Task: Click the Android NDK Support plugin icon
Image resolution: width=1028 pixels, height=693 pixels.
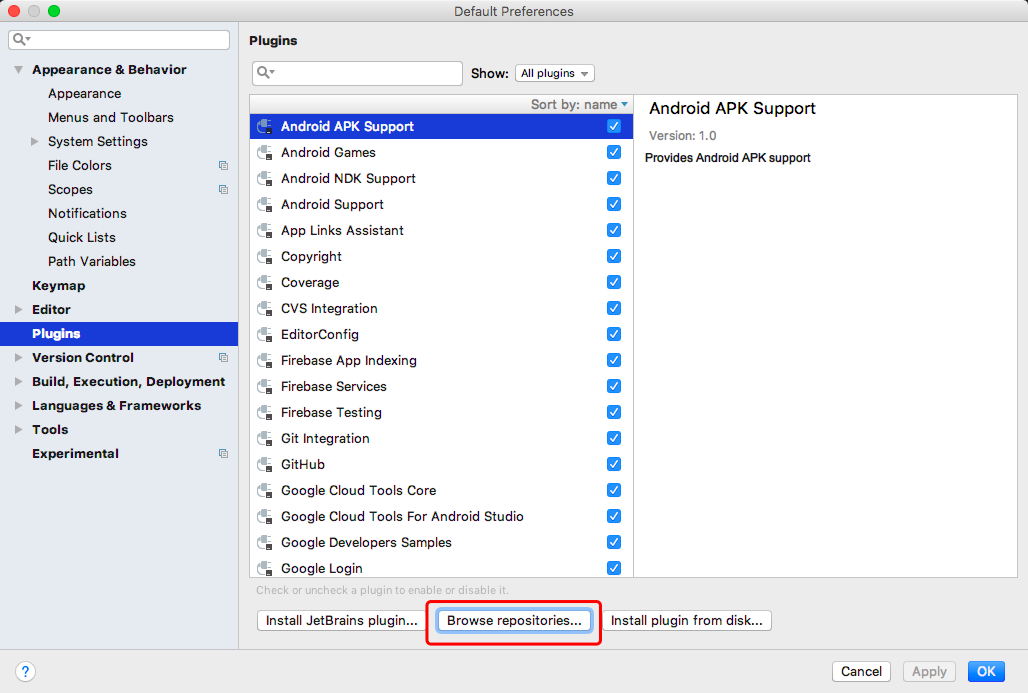Action: point(265,178)
